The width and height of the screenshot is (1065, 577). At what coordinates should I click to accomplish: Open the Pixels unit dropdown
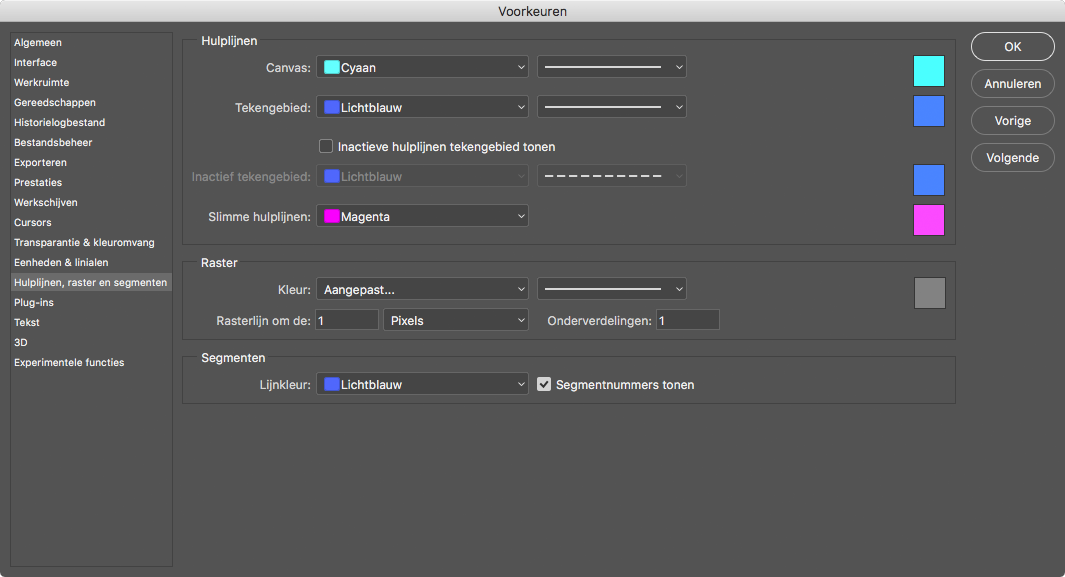point(455,321)
